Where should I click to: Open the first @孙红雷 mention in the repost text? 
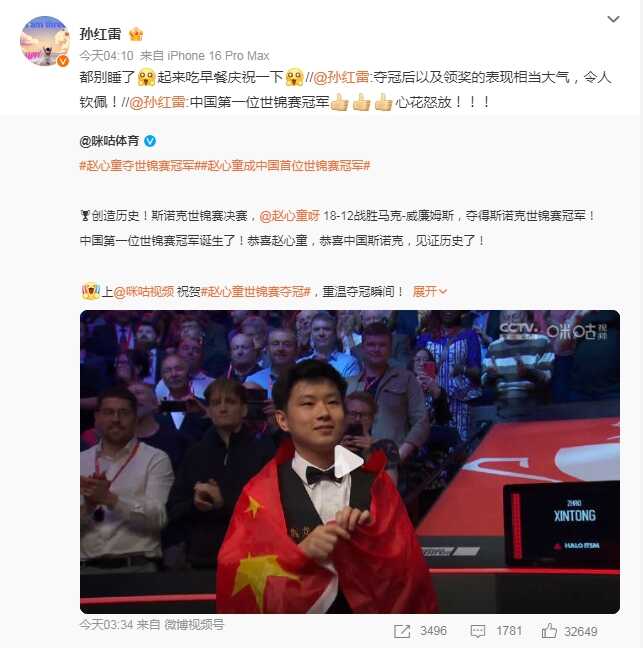point(341,77)
